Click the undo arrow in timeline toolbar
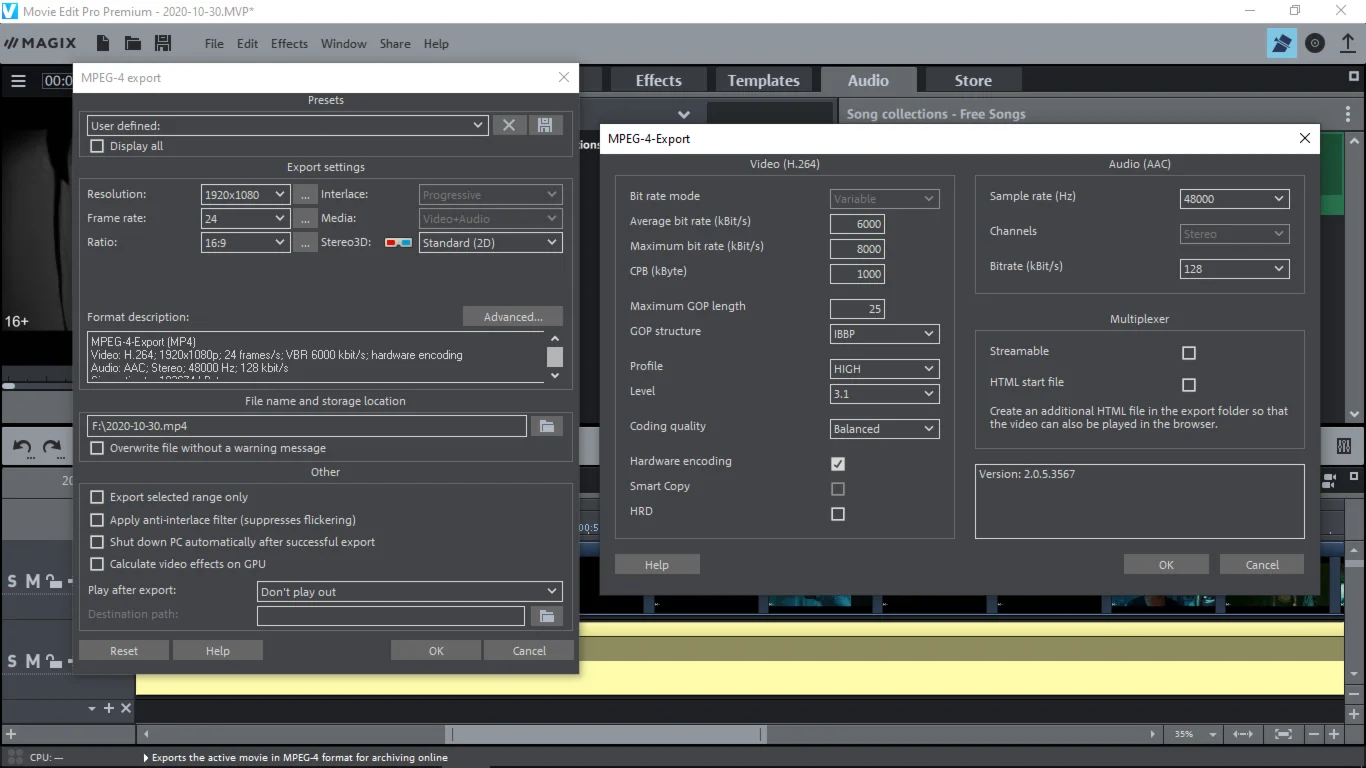 (22, 447)
